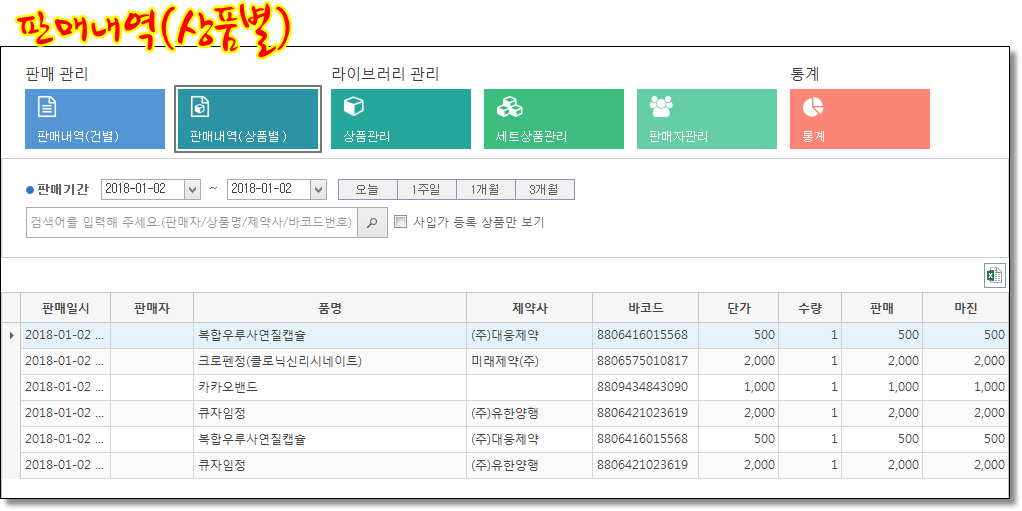Open the 세트상품관리 tile

(554, 119)
